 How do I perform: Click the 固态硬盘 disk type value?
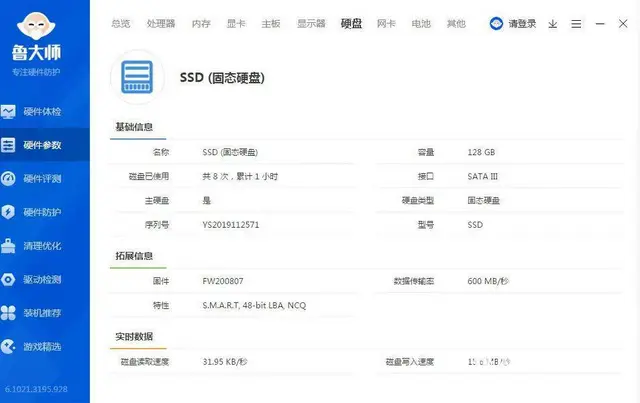click(x=484, y=200)
